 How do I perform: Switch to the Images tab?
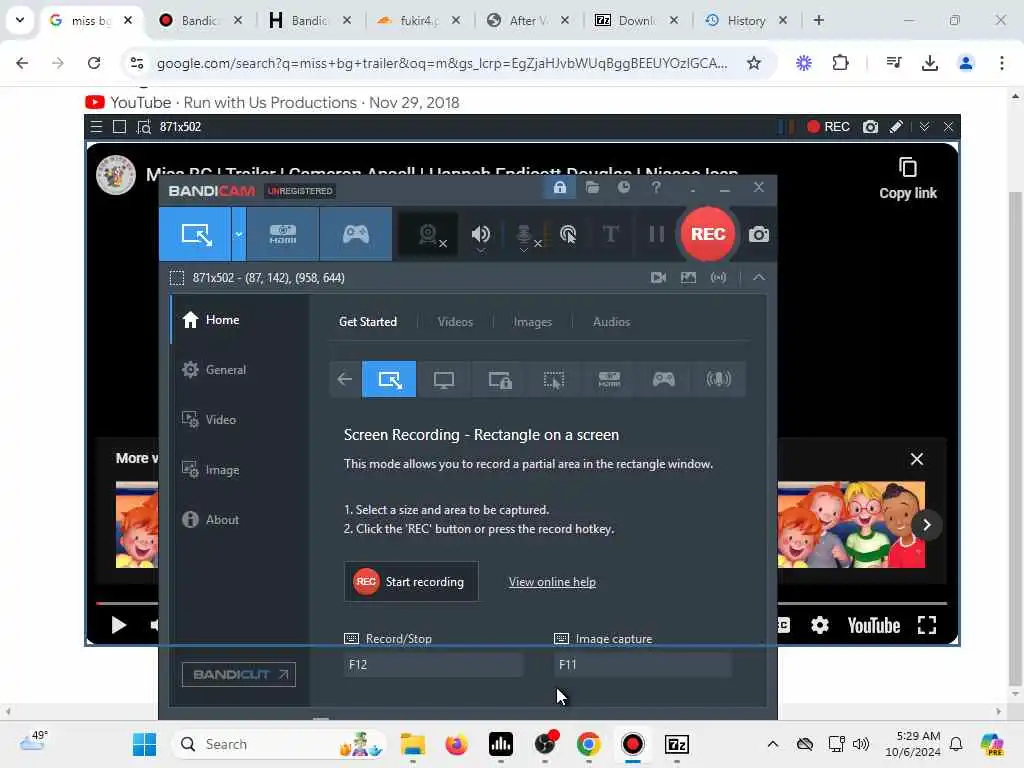(532, 322)
